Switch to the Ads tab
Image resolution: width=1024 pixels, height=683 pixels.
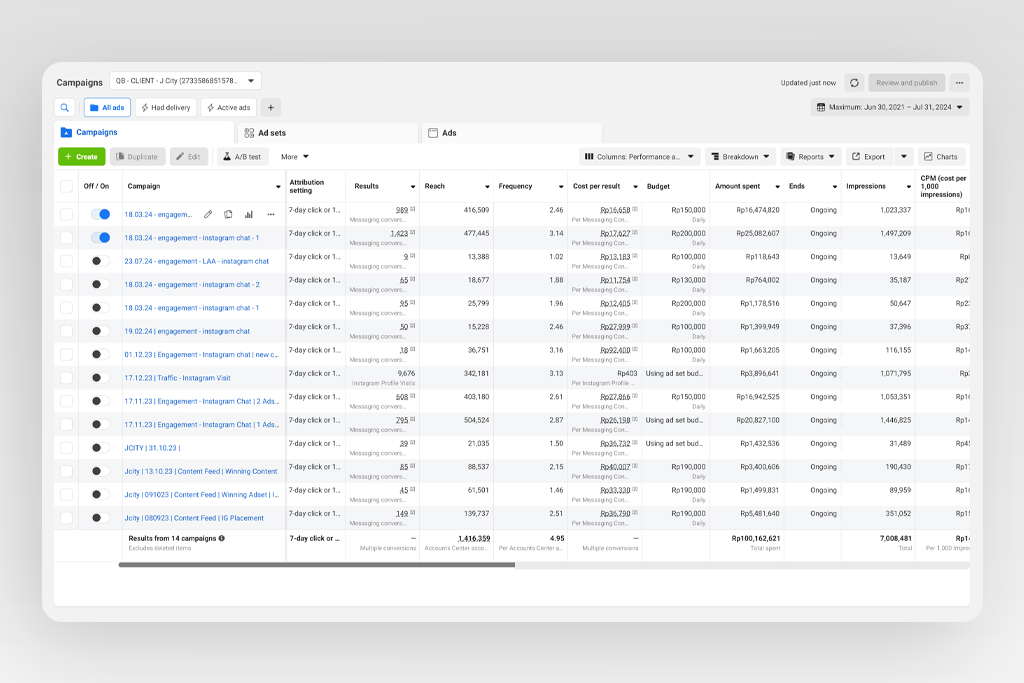click(449, 133)
